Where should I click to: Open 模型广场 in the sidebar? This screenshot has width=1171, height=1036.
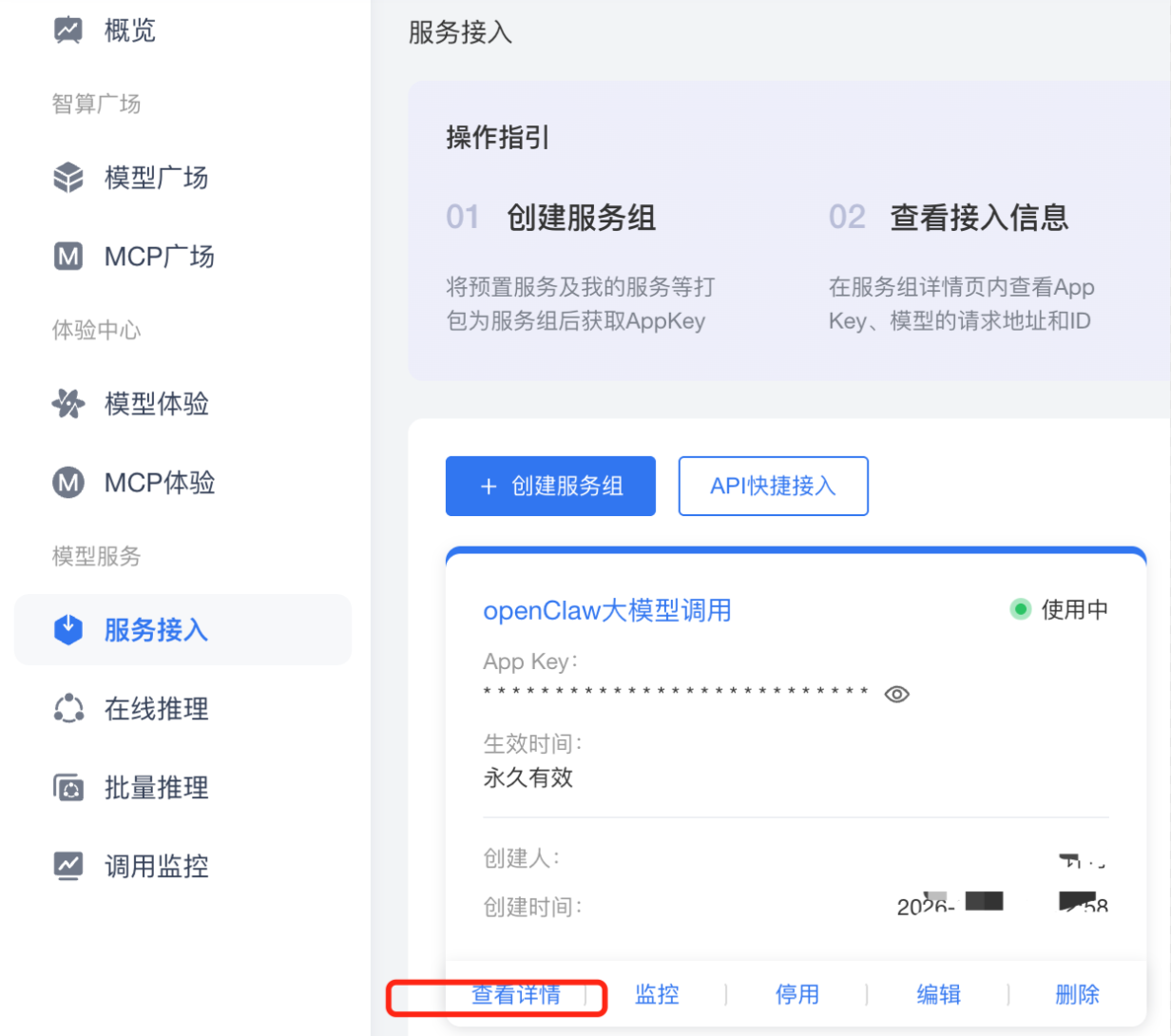156,178
